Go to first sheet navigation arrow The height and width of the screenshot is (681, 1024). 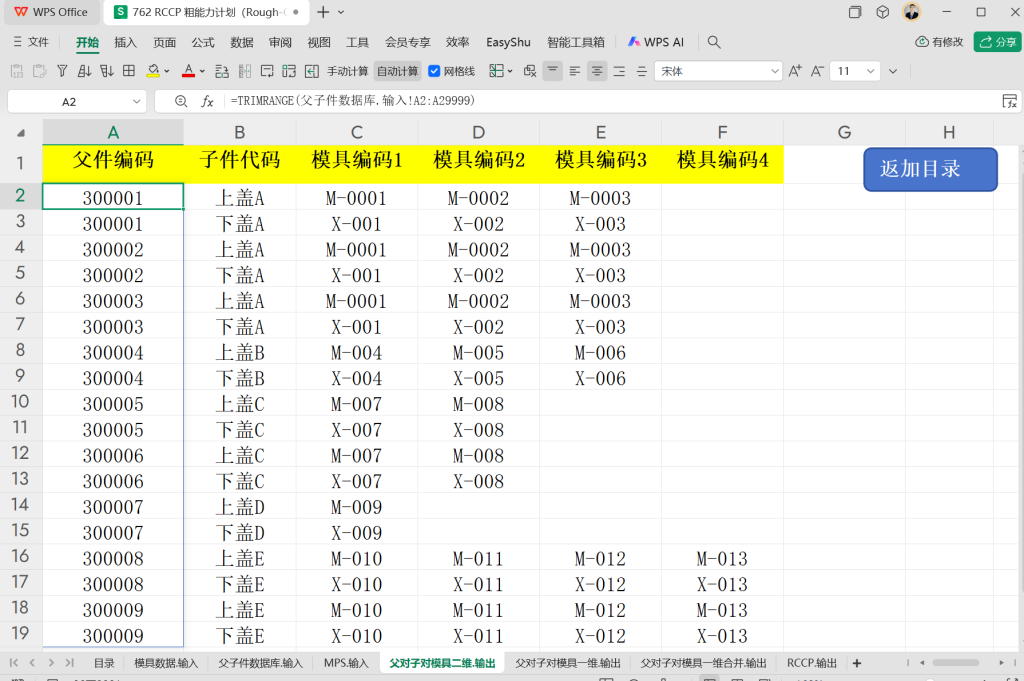pyautogui.click(x=14, y=663)
